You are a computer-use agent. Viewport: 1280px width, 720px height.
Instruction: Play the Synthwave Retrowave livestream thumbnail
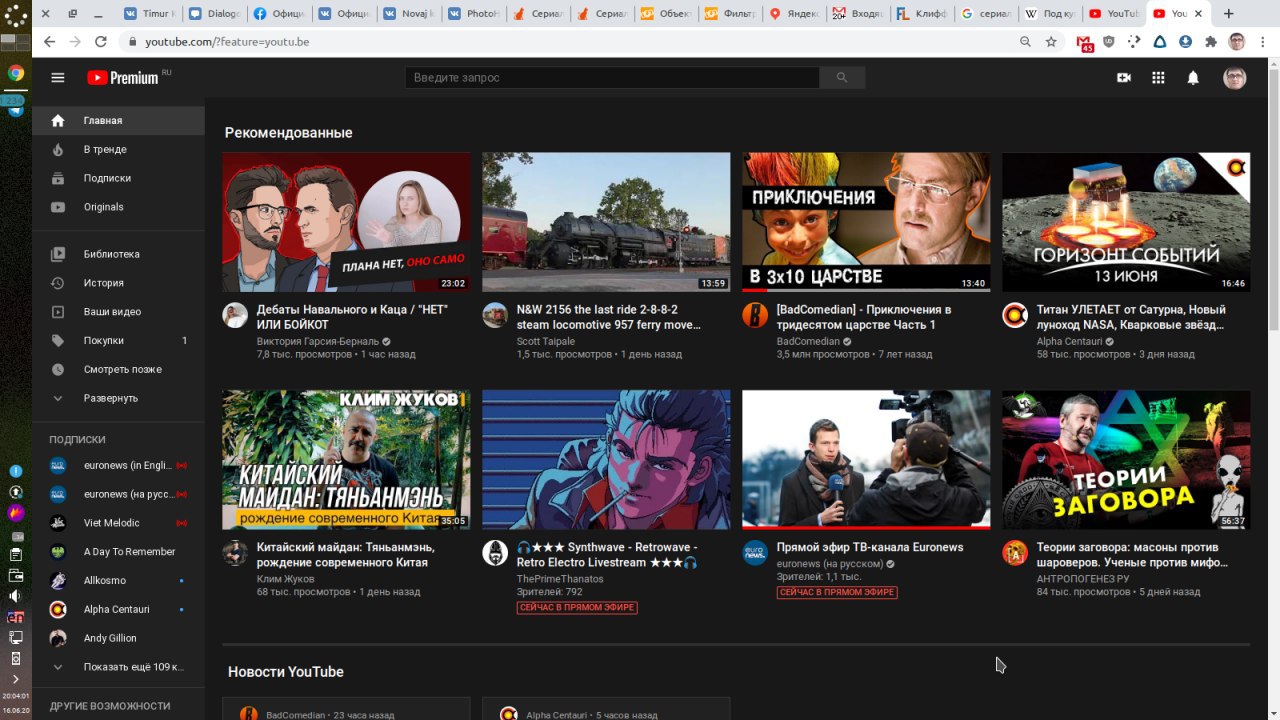coord(606,460)
